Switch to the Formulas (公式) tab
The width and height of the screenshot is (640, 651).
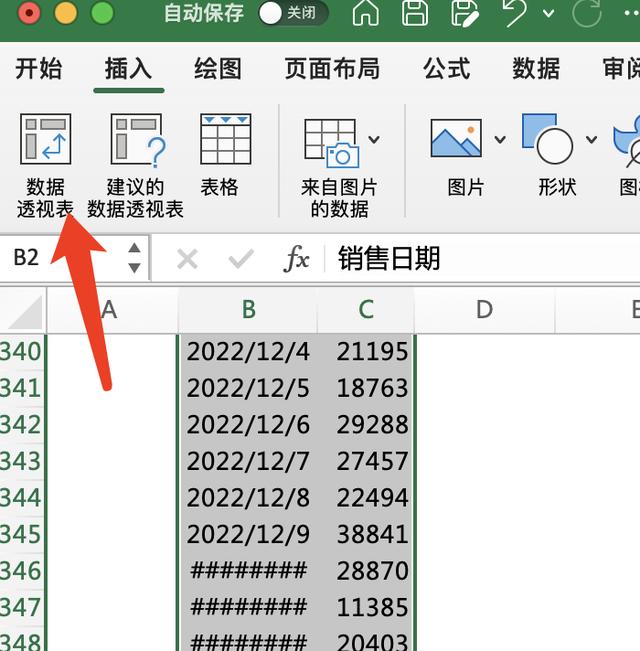pyautogui.click(x=446, y=68)
